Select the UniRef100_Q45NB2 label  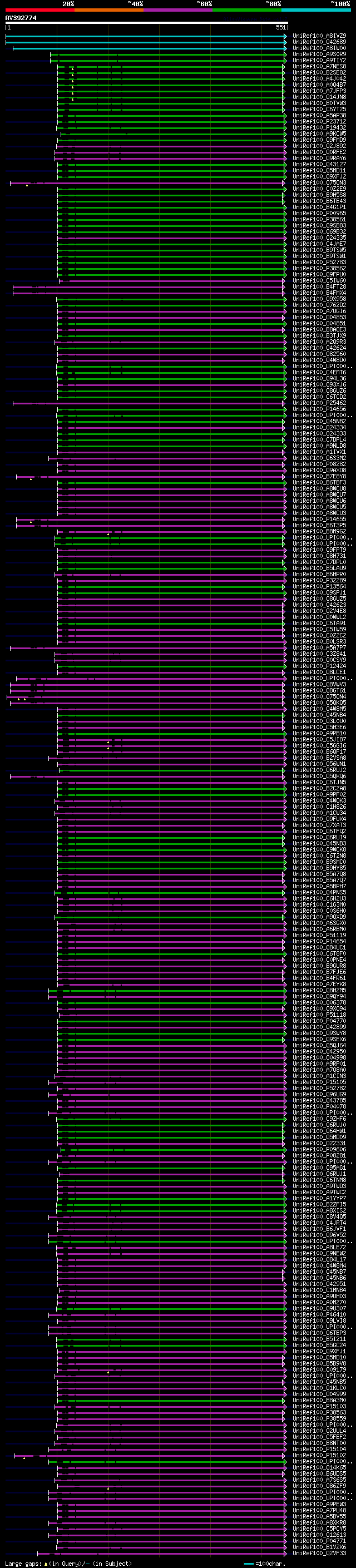pyautogui.click(x=319, y=421)
